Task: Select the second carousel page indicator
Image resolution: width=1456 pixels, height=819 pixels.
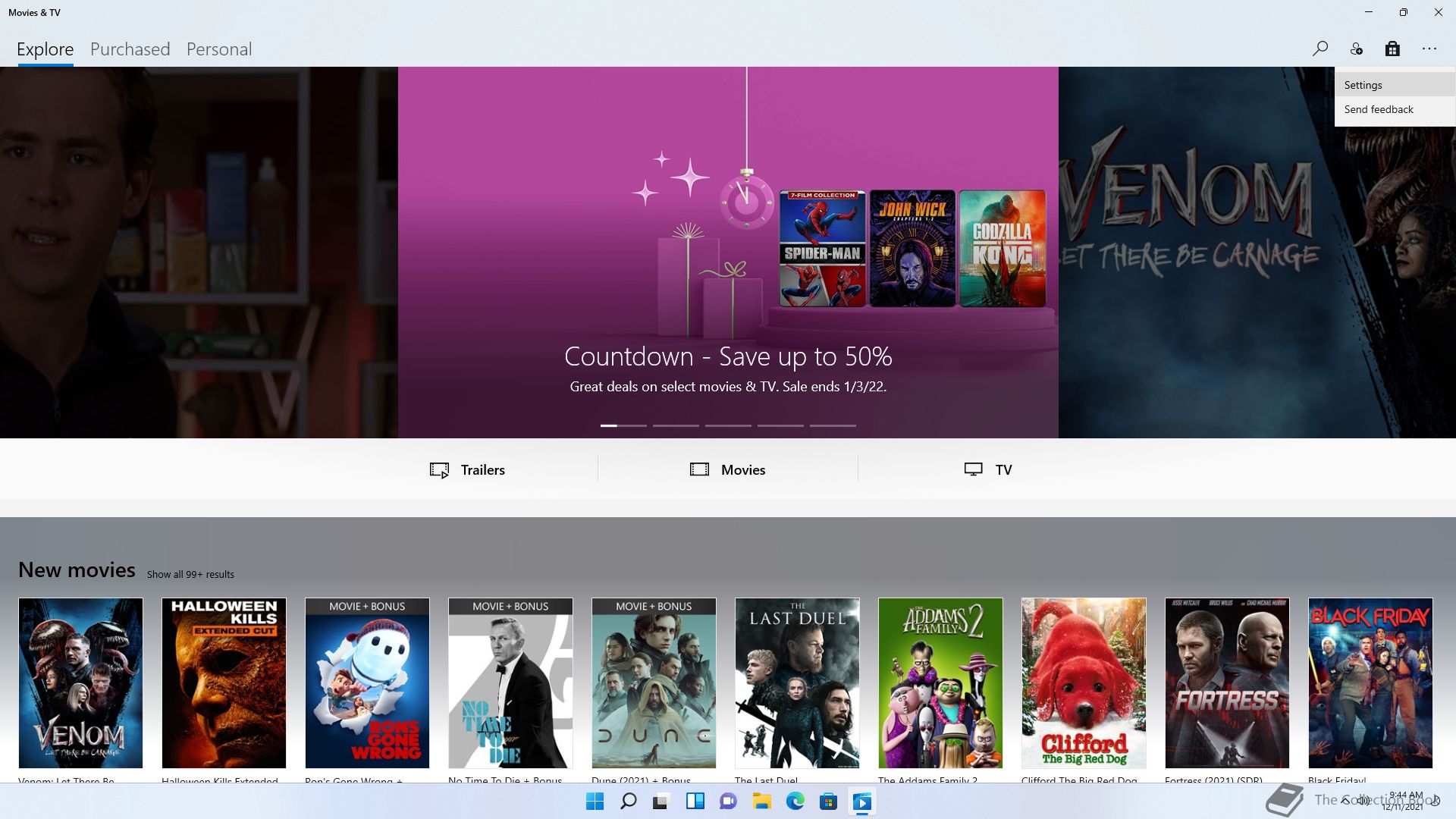Action: pos(676,425)
